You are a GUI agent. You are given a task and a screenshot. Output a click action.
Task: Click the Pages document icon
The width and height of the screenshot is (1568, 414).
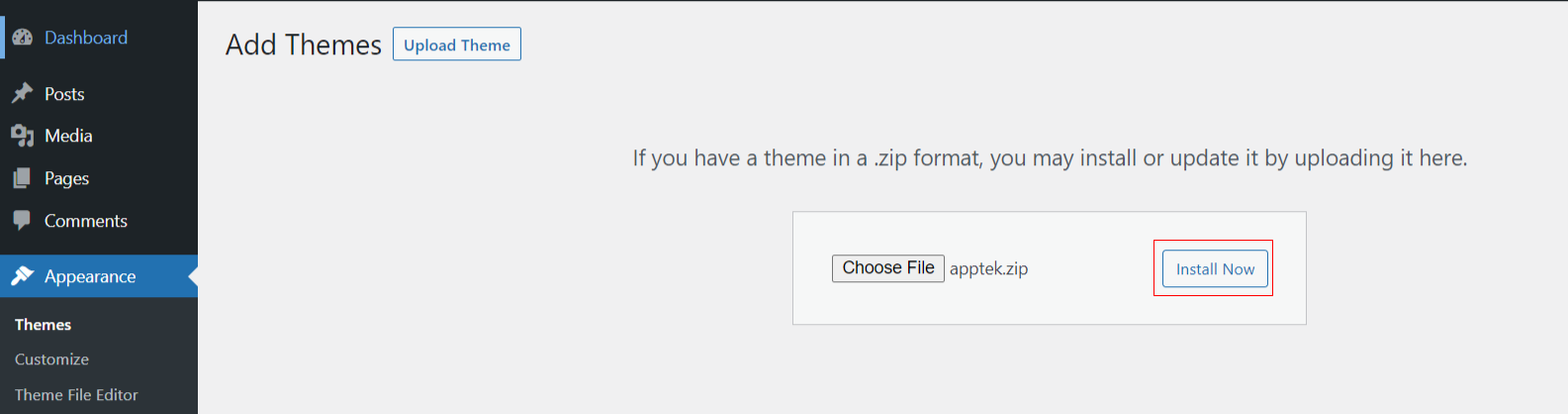[22, 178]
